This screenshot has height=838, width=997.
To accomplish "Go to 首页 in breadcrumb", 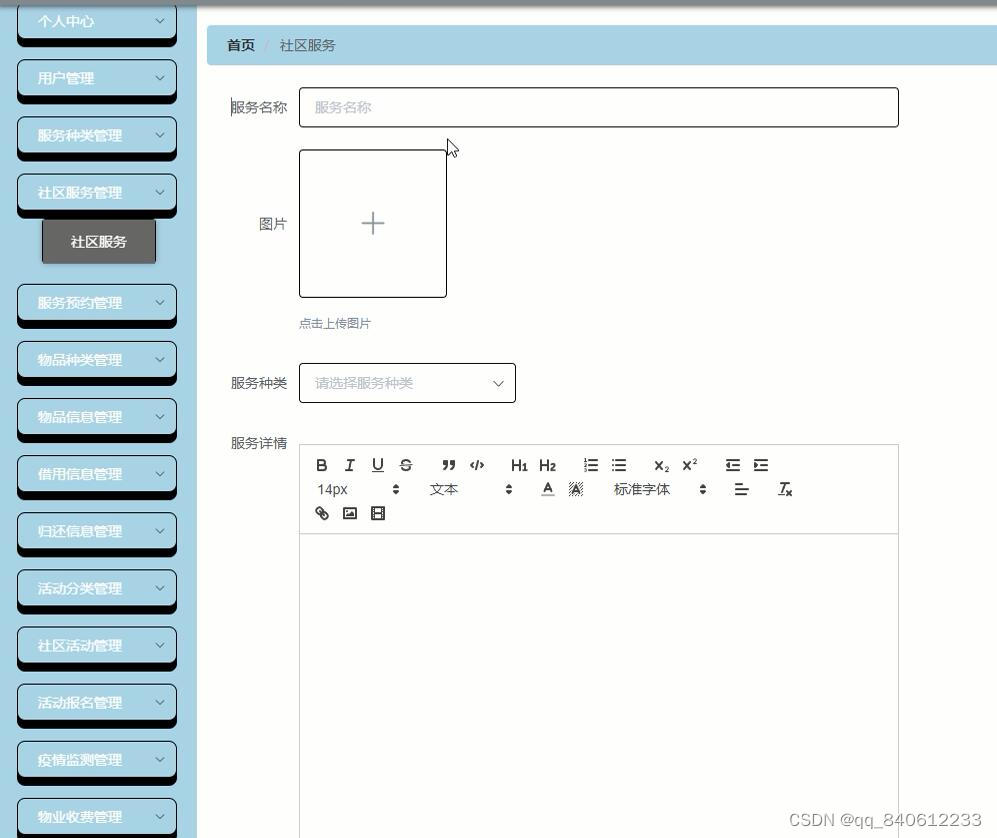I will [x=240, y=45].
